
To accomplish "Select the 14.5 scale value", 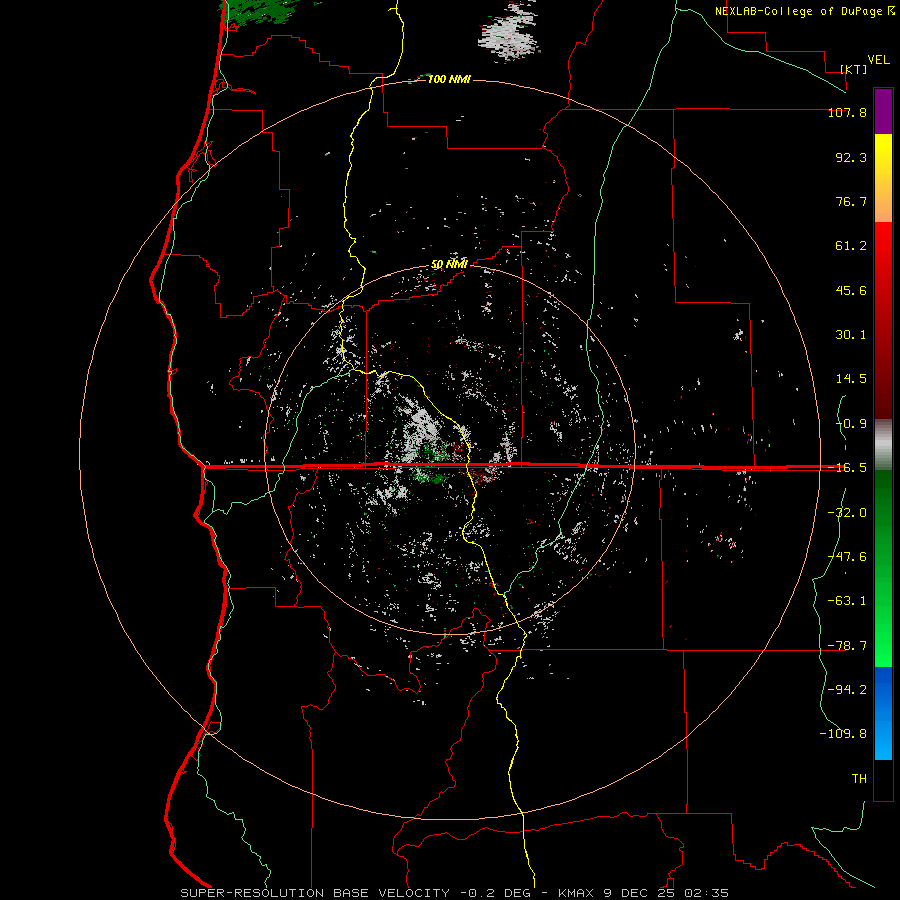I will coord(851,379).
